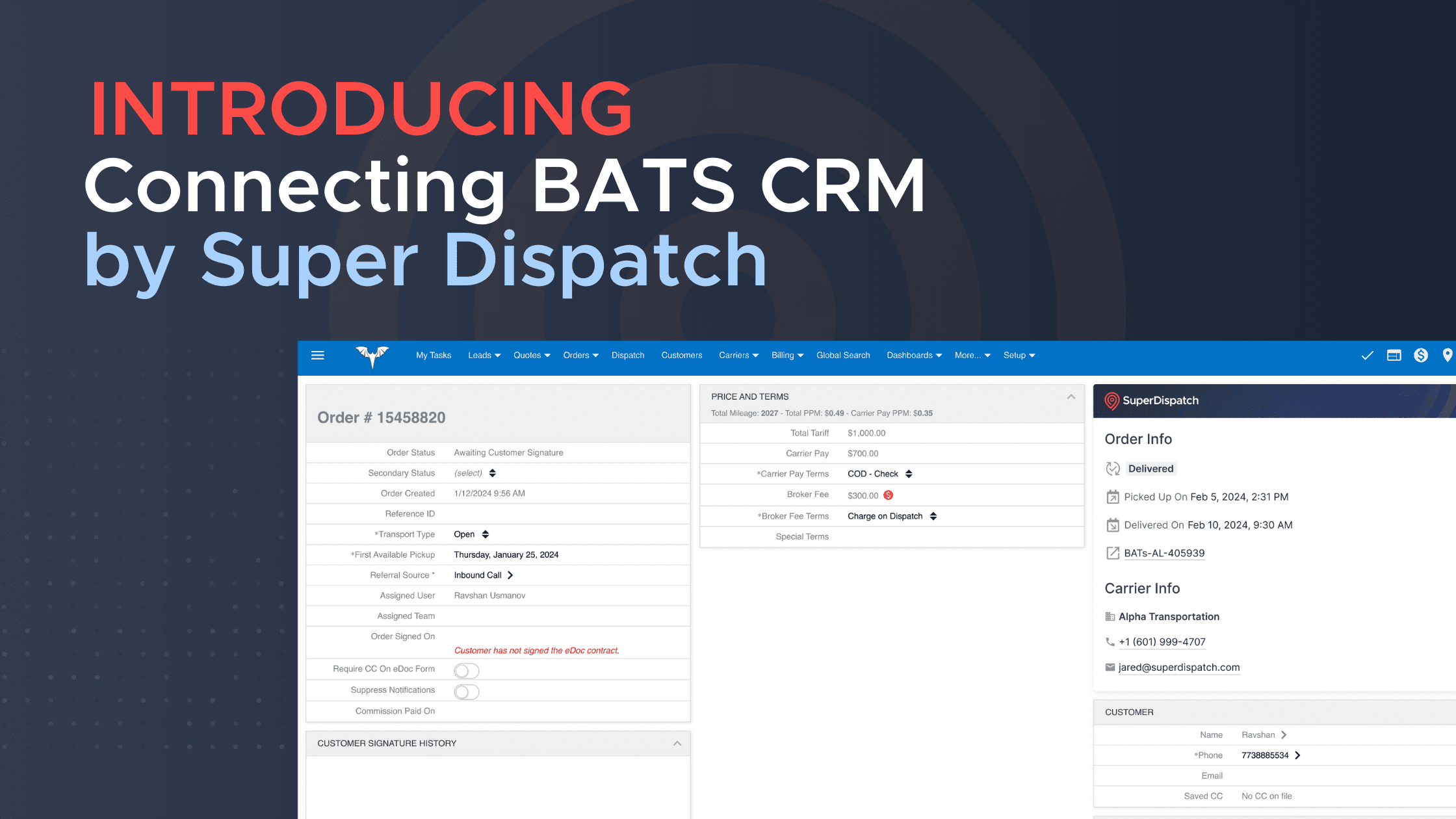1456x819 pixels.
Task: Open the BATs-AL-405939 order link
Action: [1164, 553]
